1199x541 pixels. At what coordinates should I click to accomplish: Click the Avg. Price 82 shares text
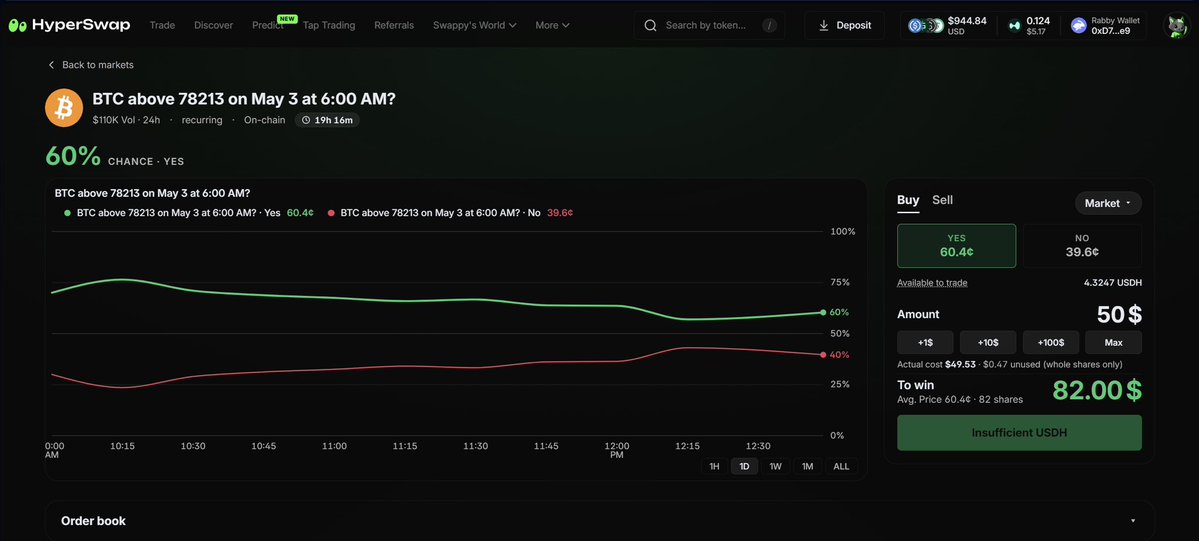pyautogui.click(x=960, y=399)
